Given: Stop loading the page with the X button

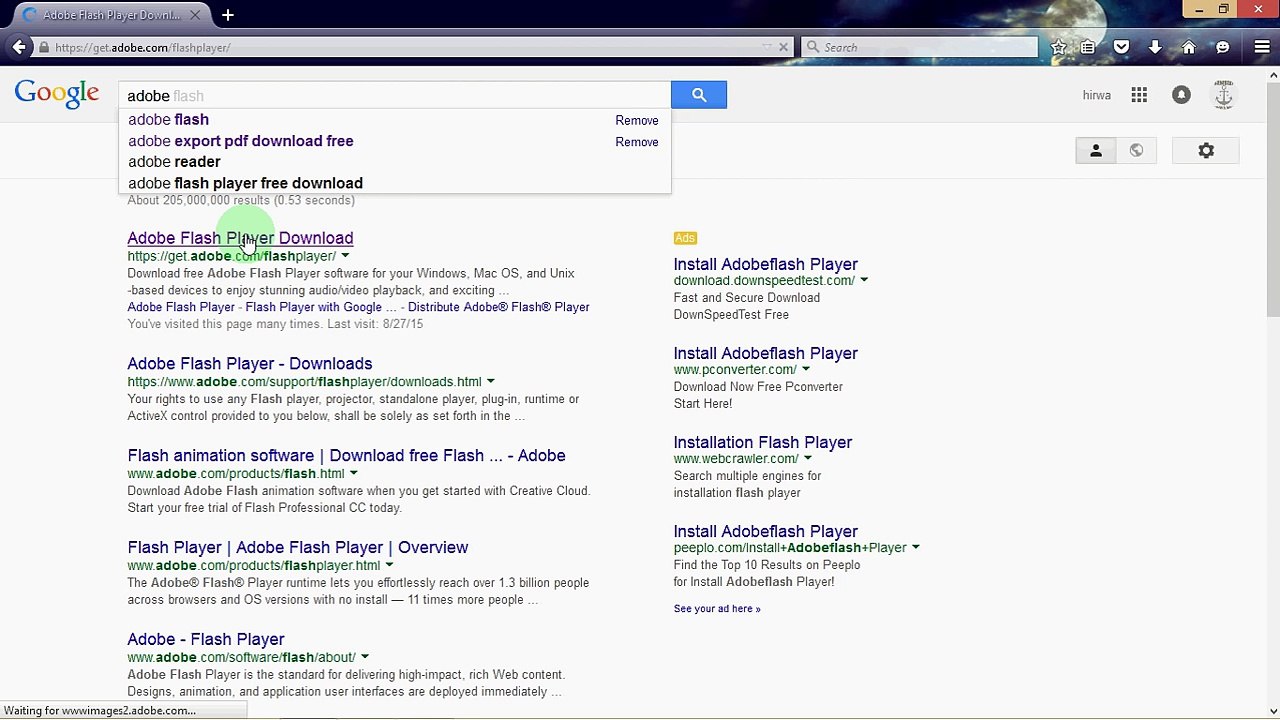Looking at the screenshot, I should 784,47.
